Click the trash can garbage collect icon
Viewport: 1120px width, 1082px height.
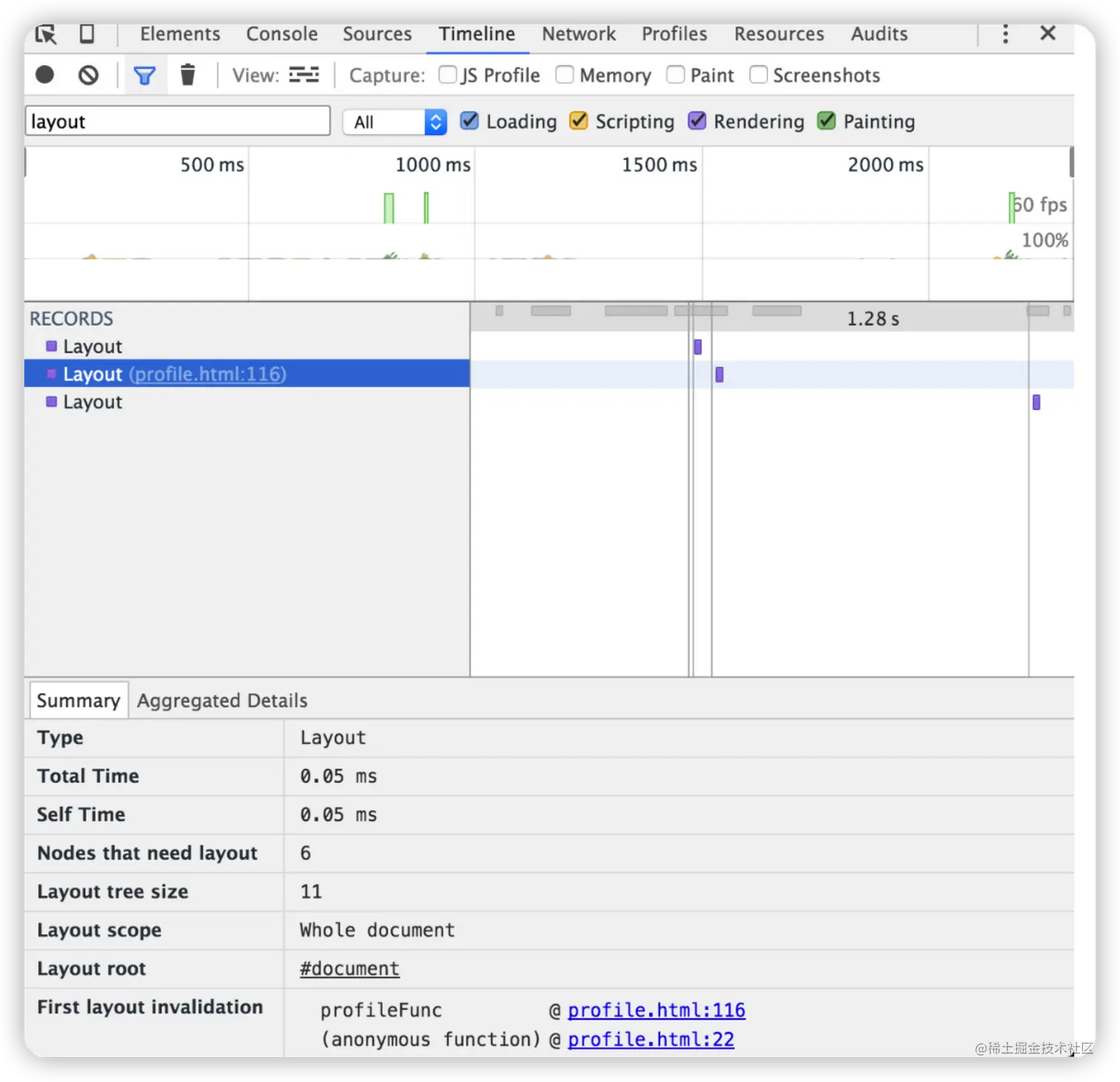[x=187, y=75]
